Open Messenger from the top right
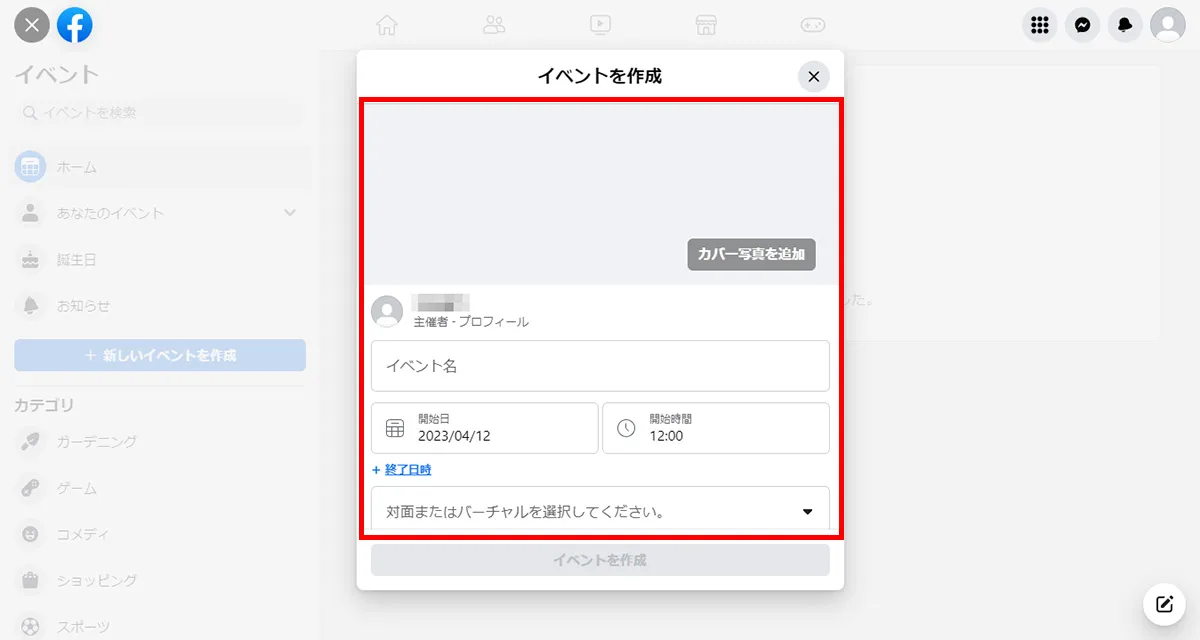 pyautogui.click(x=1082, y=25)
